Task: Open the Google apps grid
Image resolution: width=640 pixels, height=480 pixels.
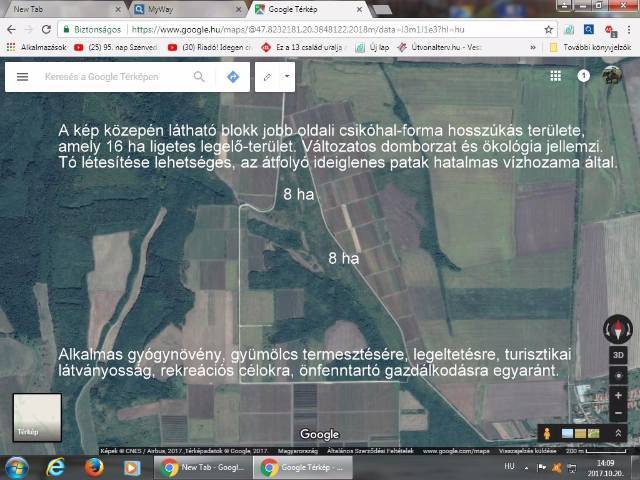Action: 555,76
